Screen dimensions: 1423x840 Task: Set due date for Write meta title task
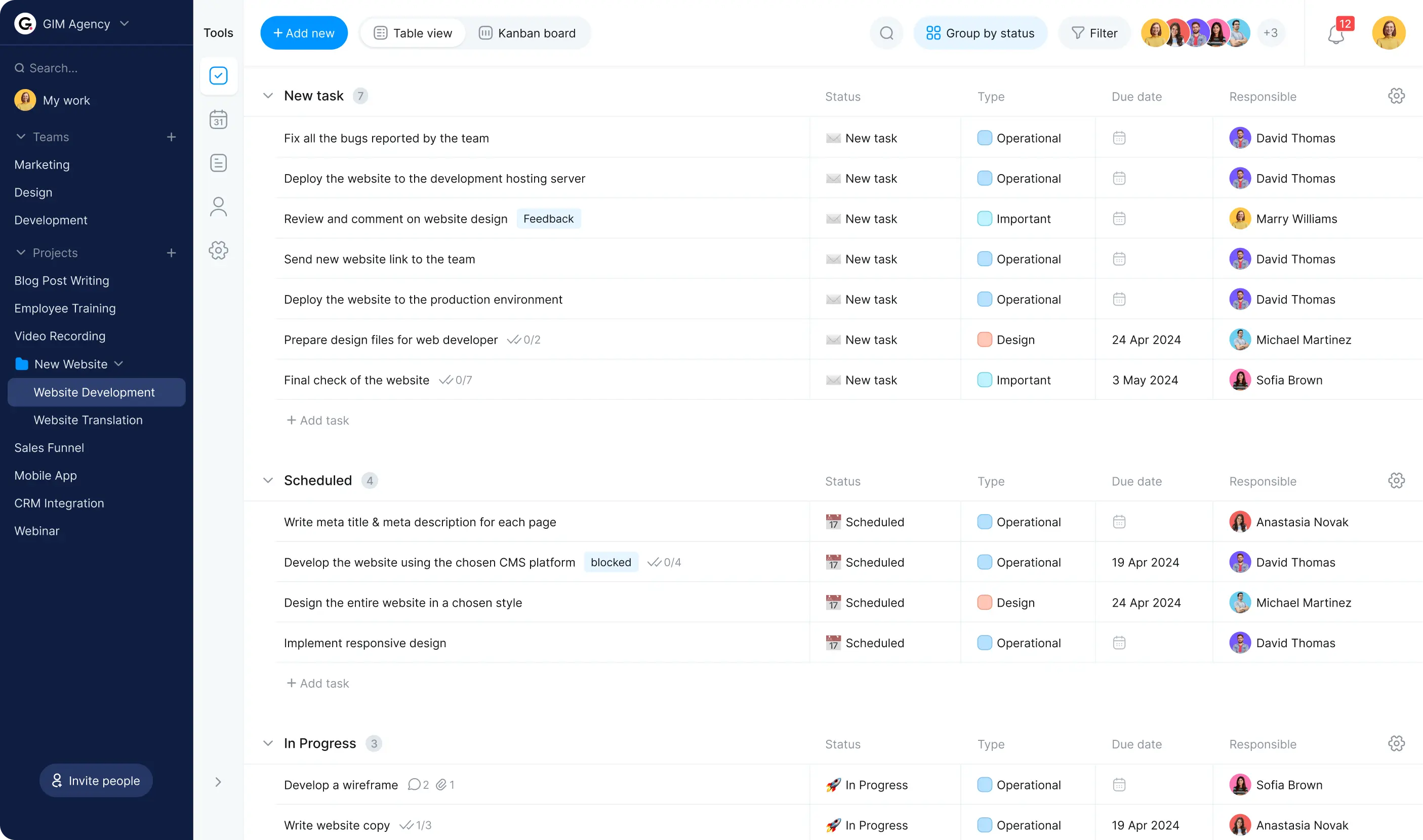[1119, 521]
